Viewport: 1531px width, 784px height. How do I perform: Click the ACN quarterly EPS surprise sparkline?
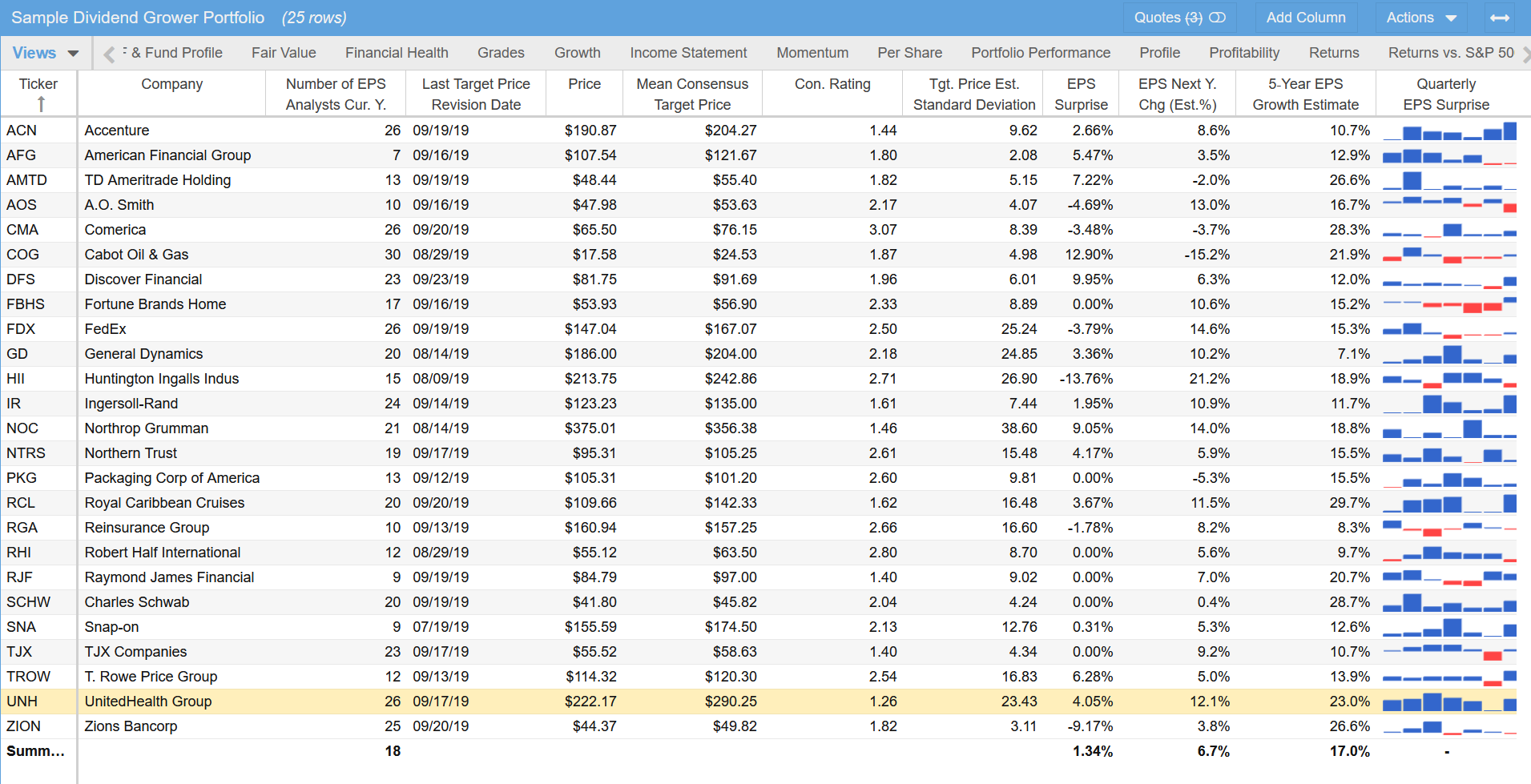(1449, 131)
